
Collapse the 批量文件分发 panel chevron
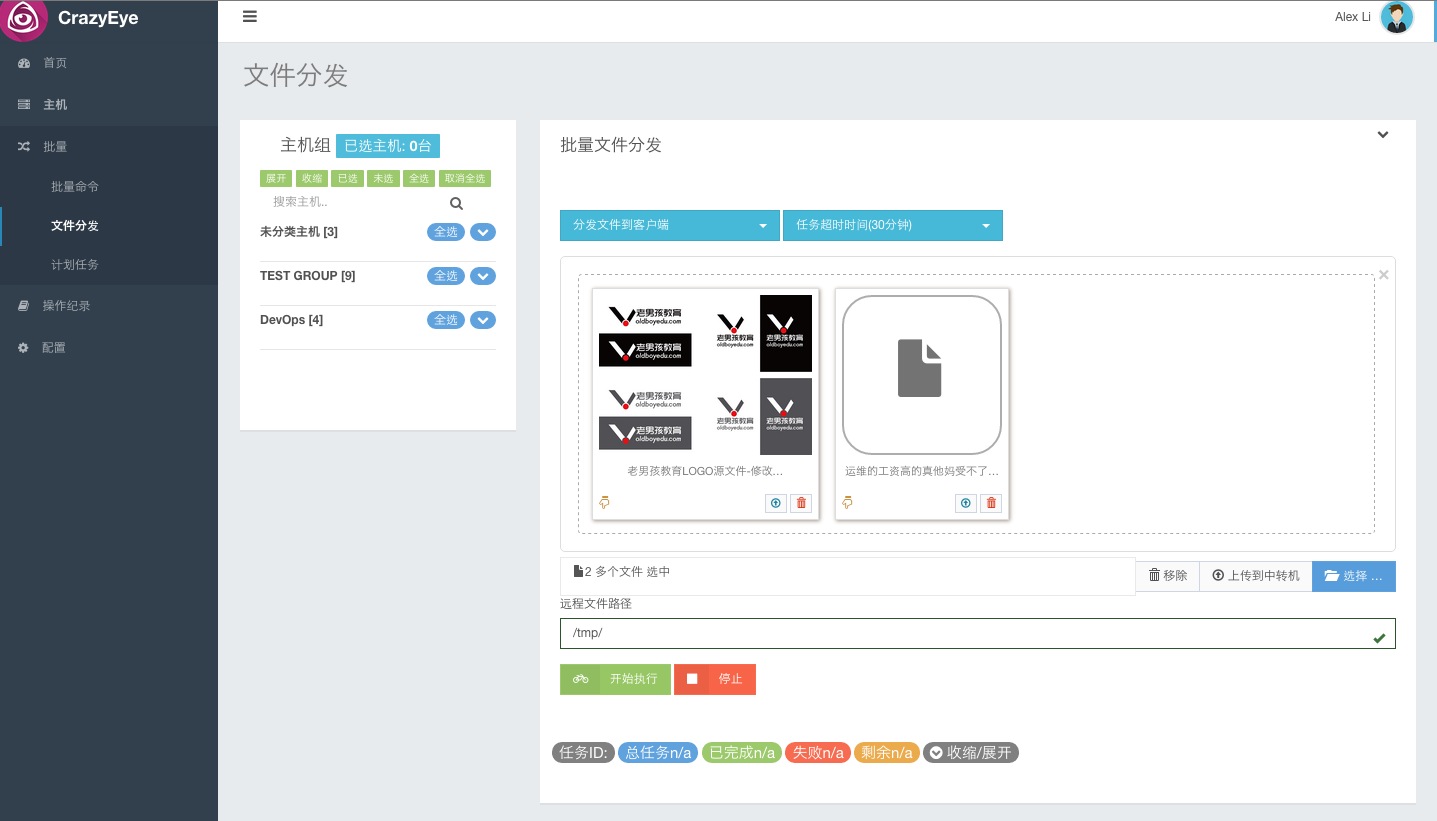pos(1383,135)
